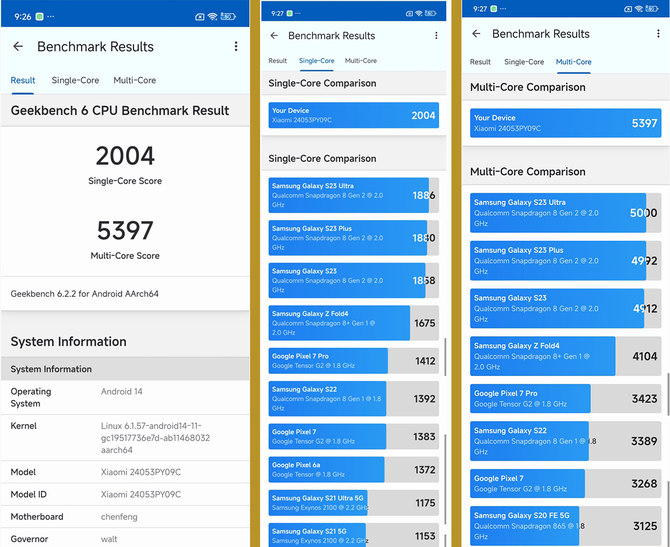Image resolution: width=670 pixels, height=547 pixels.
Task: Tap the 2004 Single-Core Score value
Action: tap(125, 156)
